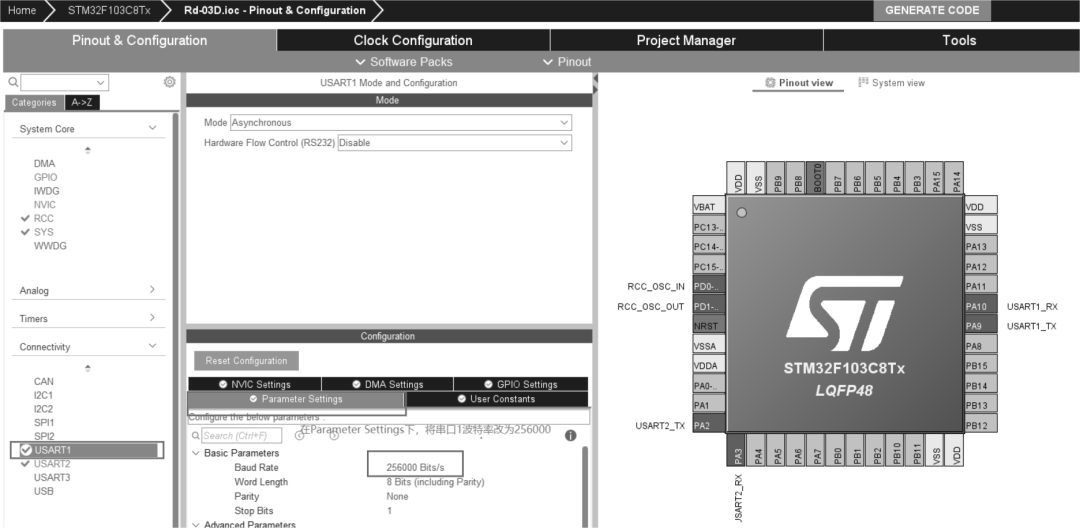Expand the Analog category
This screenshot has width=1080, height=528.
[x=152, y=290]
